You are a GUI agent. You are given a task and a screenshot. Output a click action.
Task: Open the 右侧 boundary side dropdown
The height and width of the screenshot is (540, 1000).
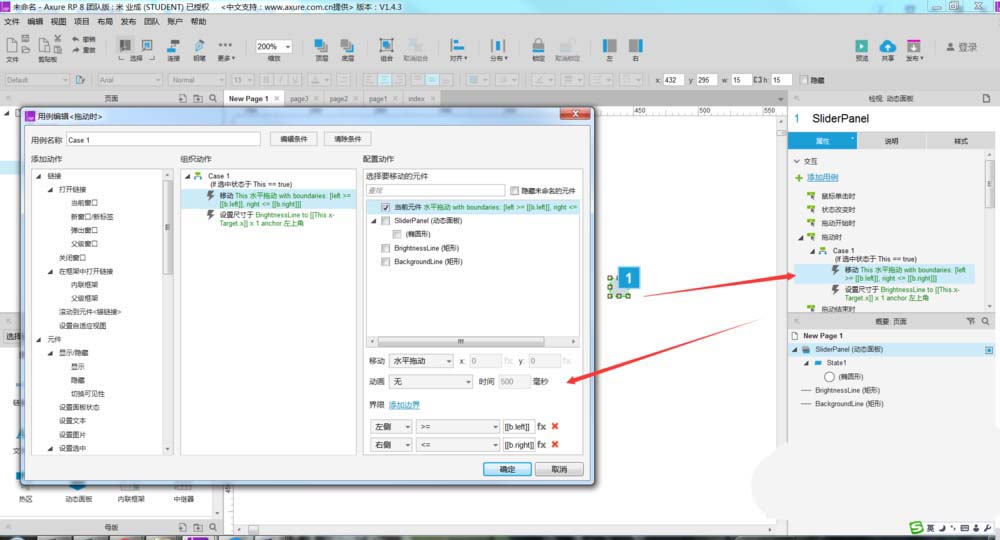(392, 444)
